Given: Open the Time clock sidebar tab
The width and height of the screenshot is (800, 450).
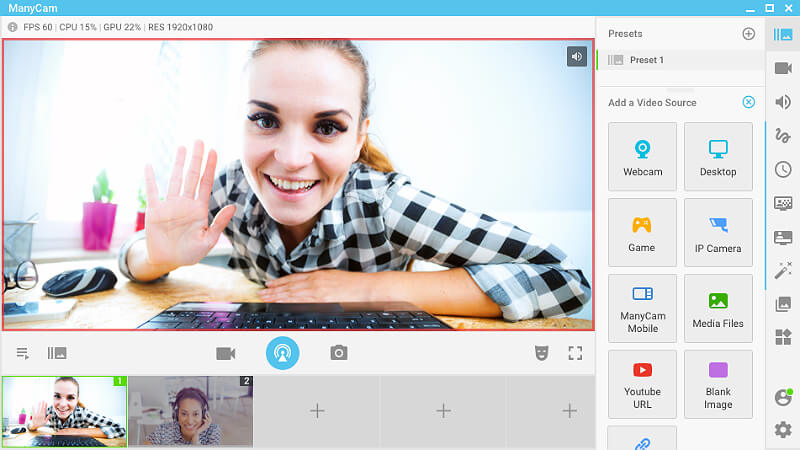Looking at the screenshot, I should click(x=783, y=169).
